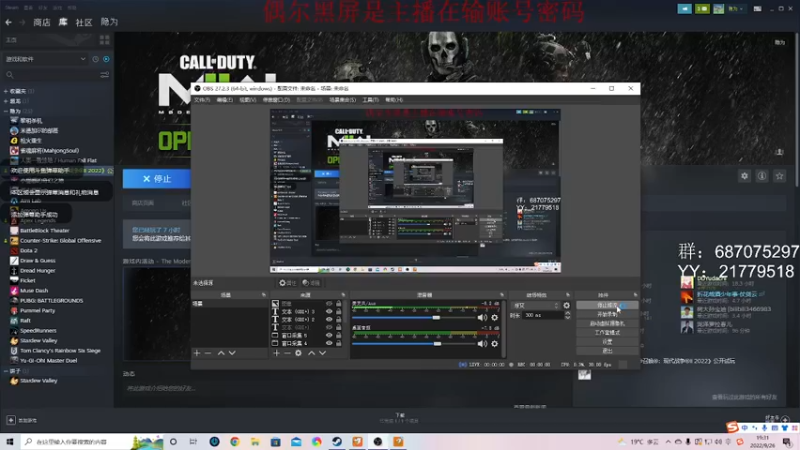Click the stop streaming button in OBS controls
Viewport: 800px width, 450px height.
607,305
